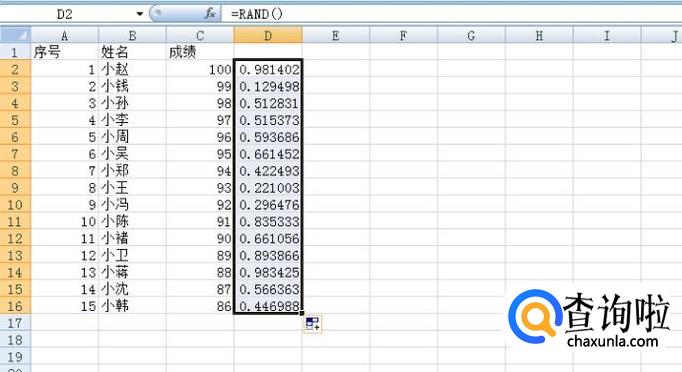
Task: Select cell containing 0.835333
Action: click(268, 221)
